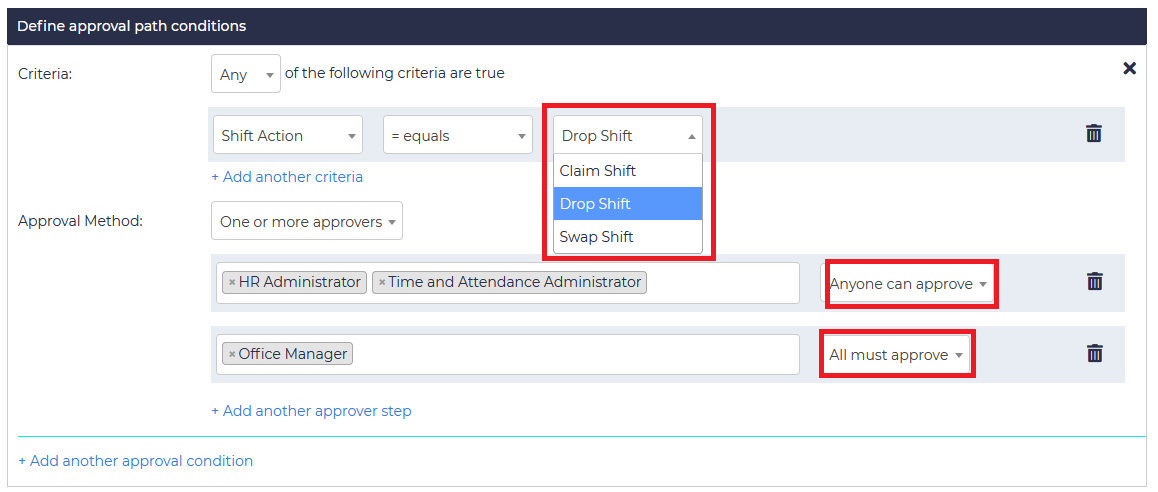Screen dimensions: 1158x492
Task: Delete the Office Manager approver step
Action: pos(1095,353)
